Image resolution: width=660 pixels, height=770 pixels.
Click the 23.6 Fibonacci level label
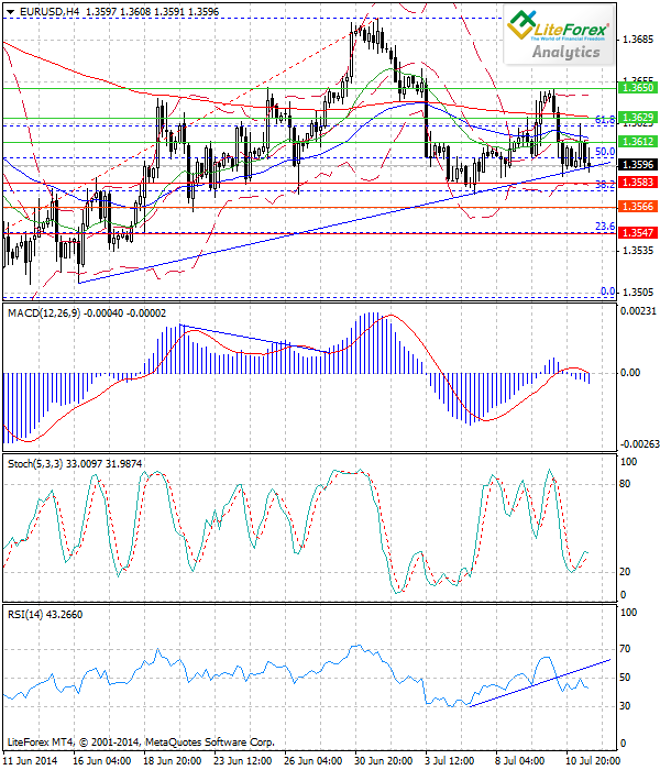(x=605, y=226)
